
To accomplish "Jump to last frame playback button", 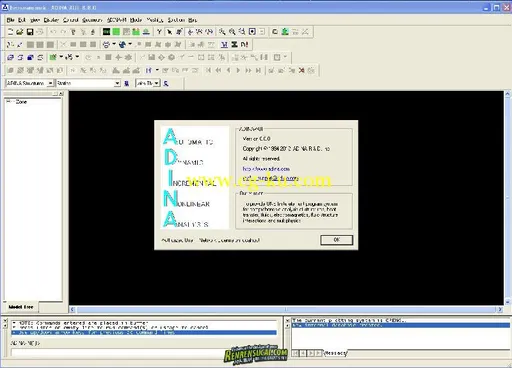I will click(258, 70).
